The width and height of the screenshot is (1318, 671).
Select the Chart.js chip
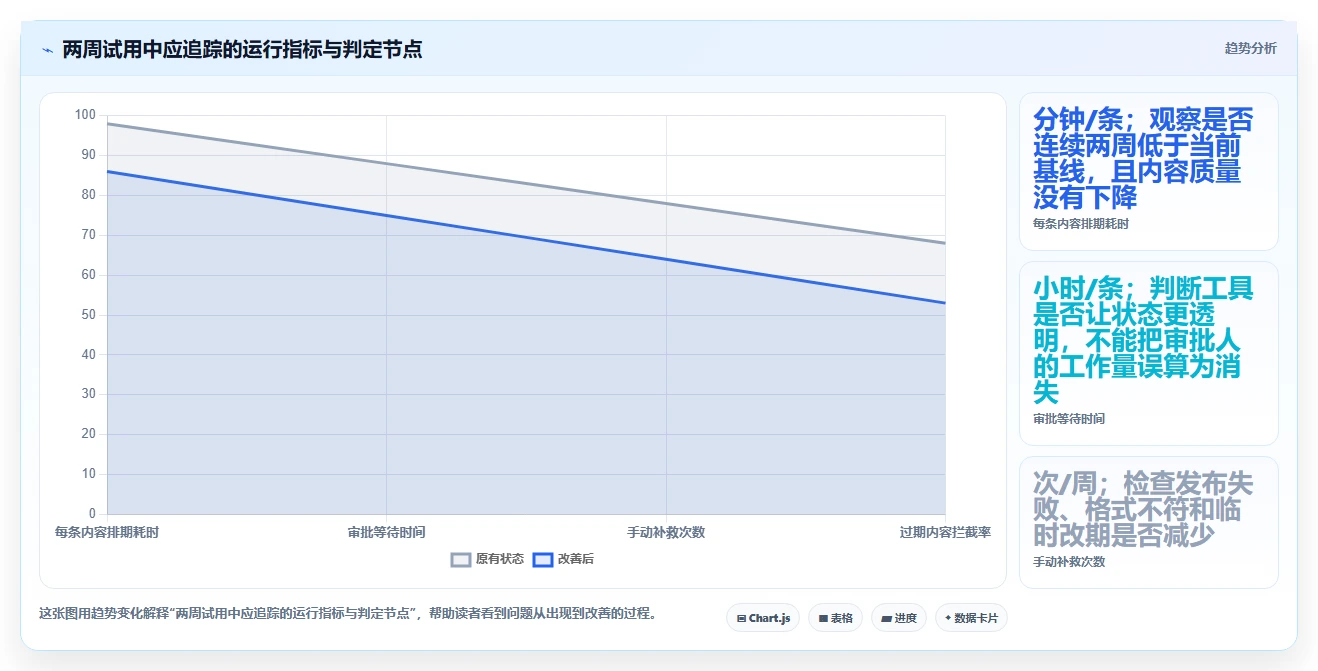pos(763,618)
